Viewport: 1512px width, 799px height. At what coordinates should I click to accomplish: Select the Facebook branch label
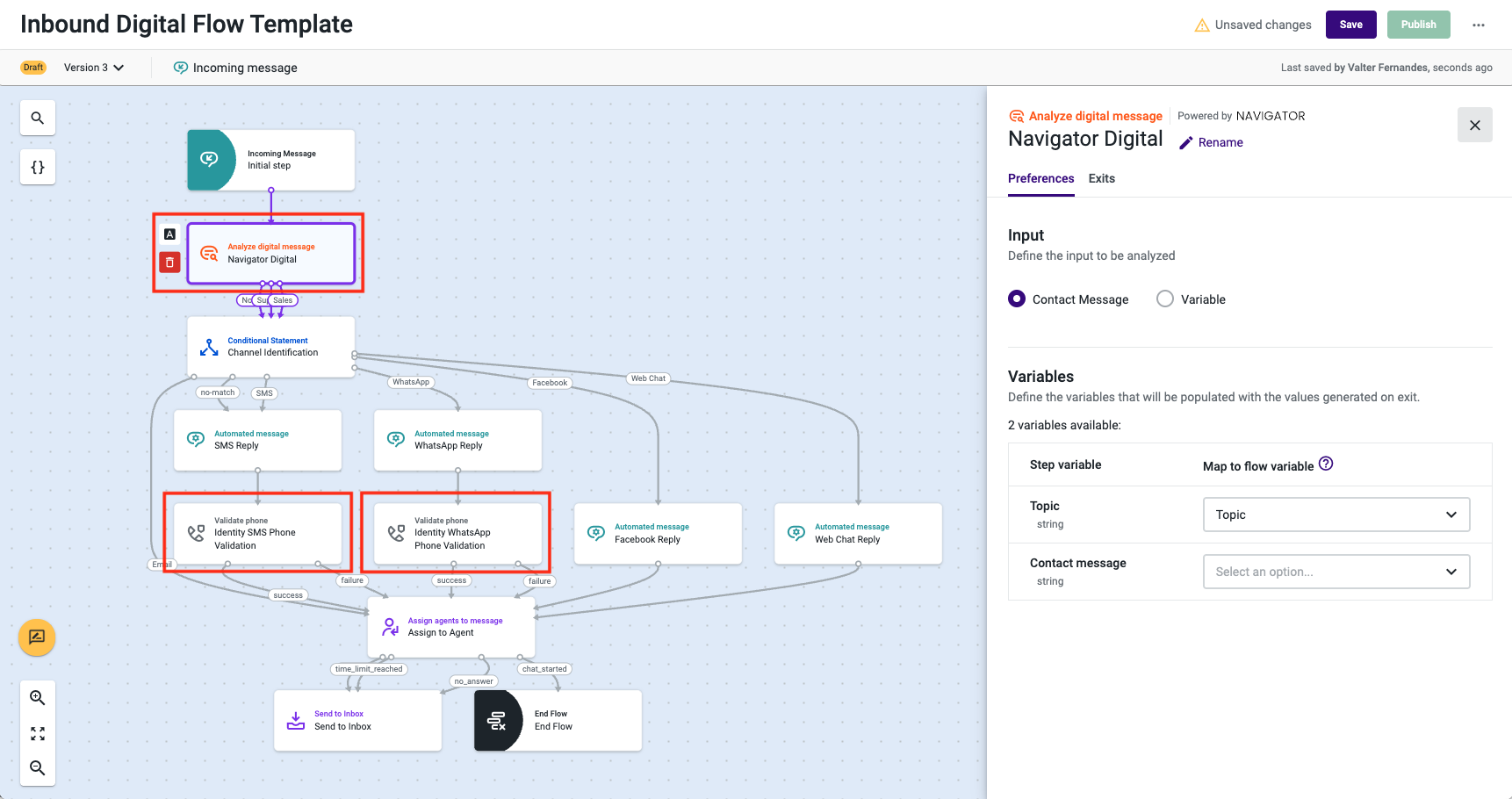tap(550, 383)
